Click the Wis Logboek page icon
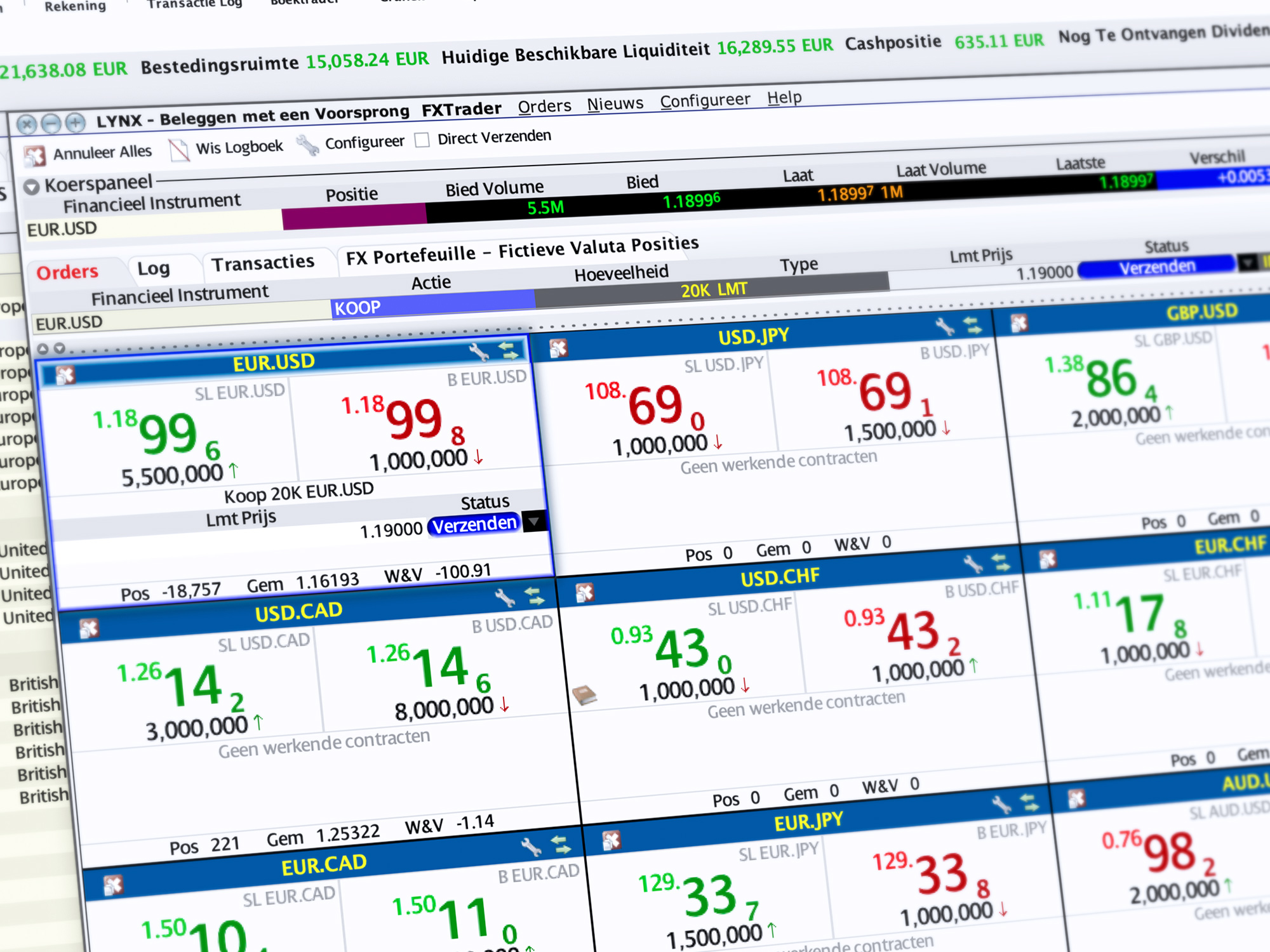The image size is (1270, 952). pyautogui.click(x=179, y=150)
